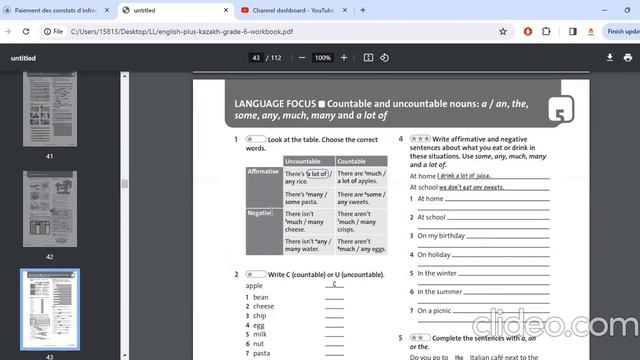Click the 'LANGUAGE FOCUS' heading text
The image size is (640, 360).
point(275,104)
